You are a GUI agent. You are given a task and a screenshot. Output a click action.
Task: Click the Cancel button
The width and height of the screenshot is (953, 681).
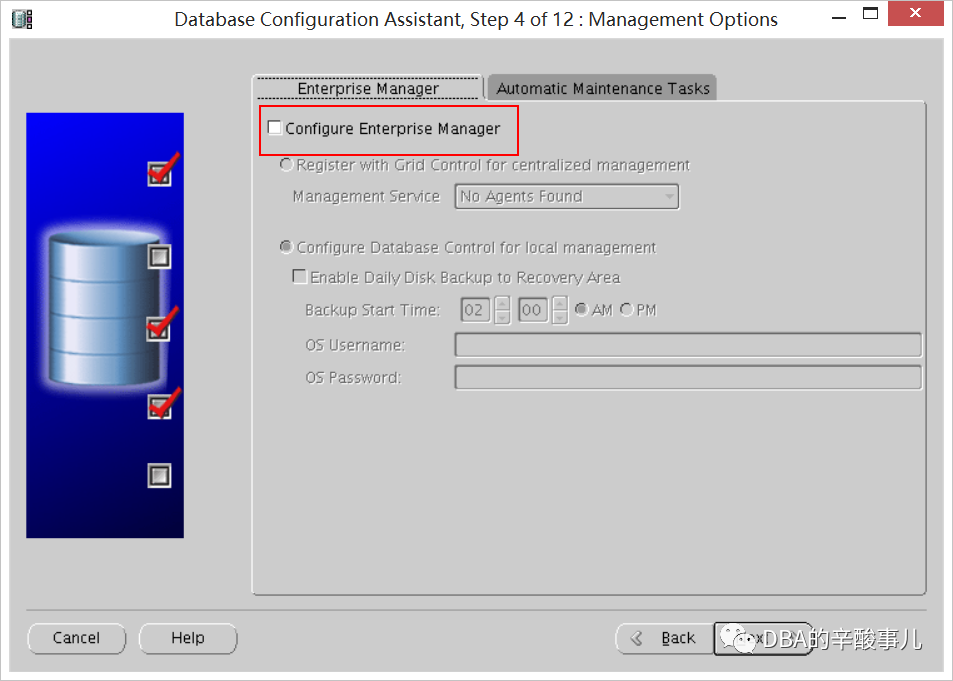pyautogui.click(x=77, y=638)
